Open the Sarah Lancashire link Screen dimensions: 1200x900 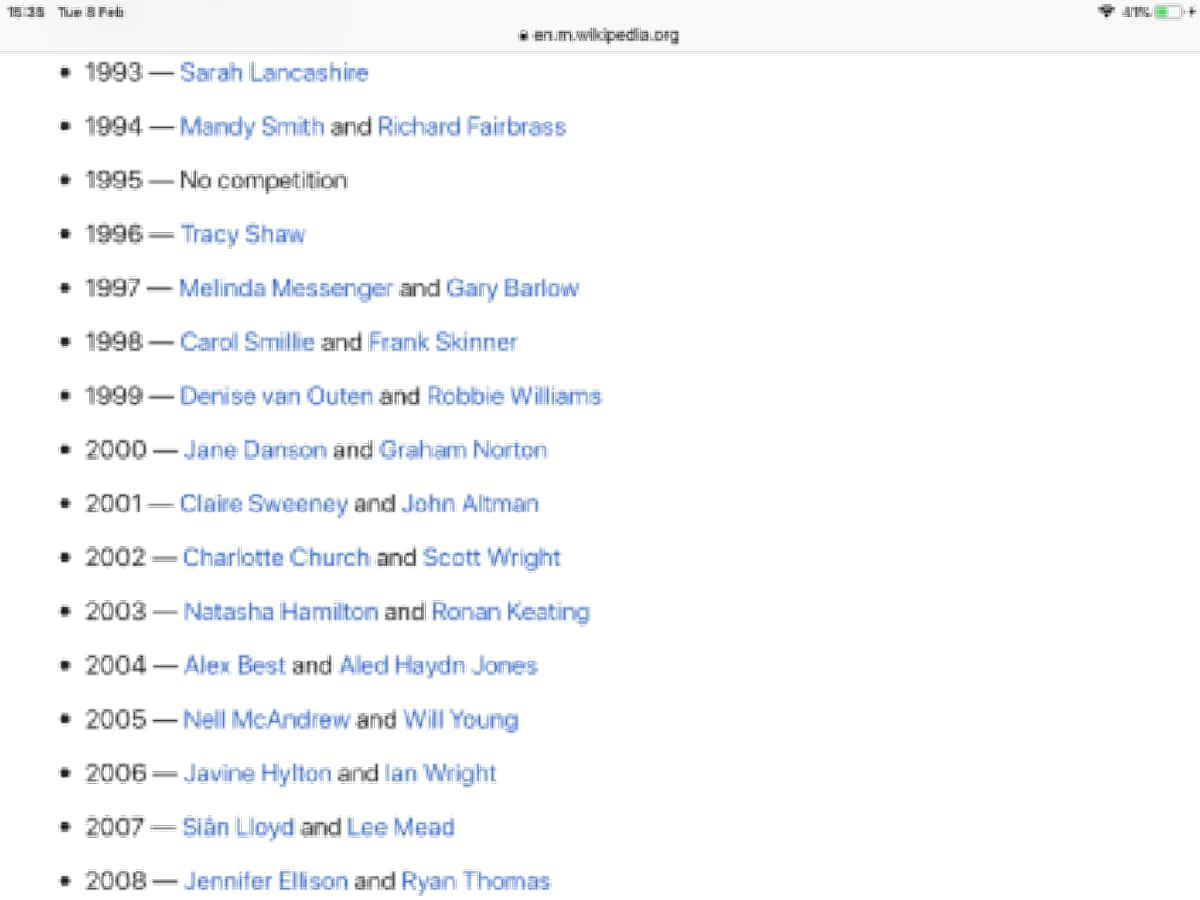[x=273, y=73]
